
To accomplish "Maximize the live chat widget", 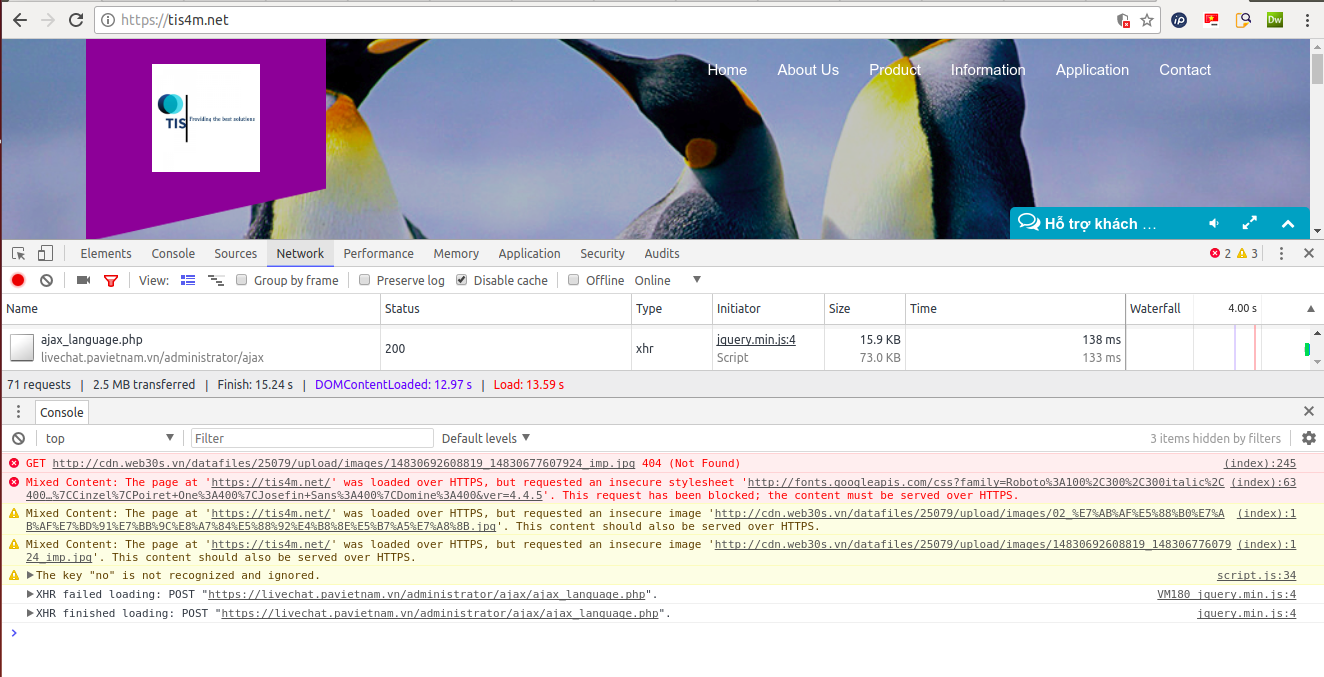I will pyautogui.click(x=1250, y=223).
